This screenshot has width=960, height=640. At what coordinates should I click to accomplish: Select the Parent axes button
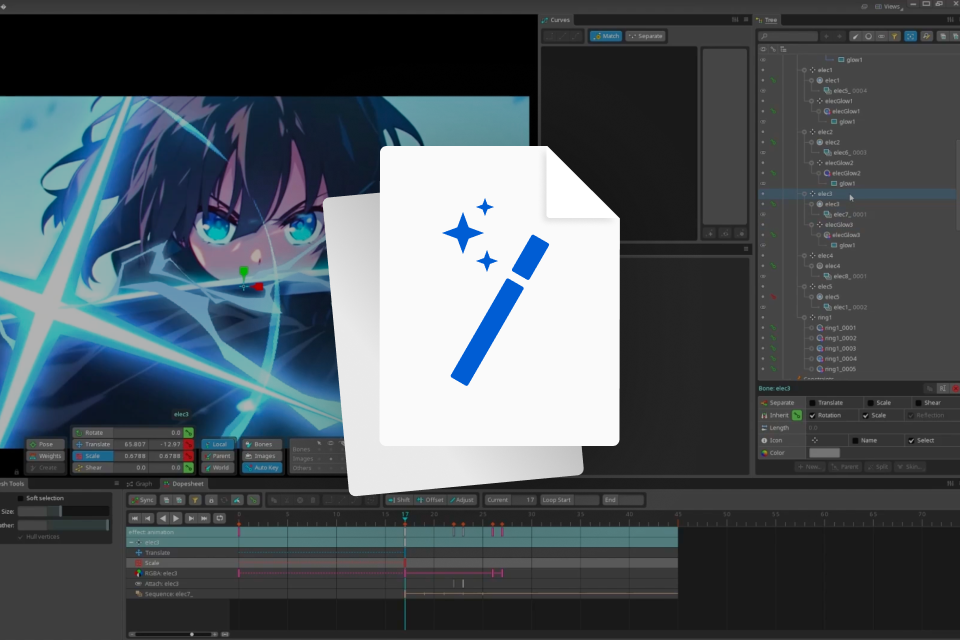click(217, 456)
